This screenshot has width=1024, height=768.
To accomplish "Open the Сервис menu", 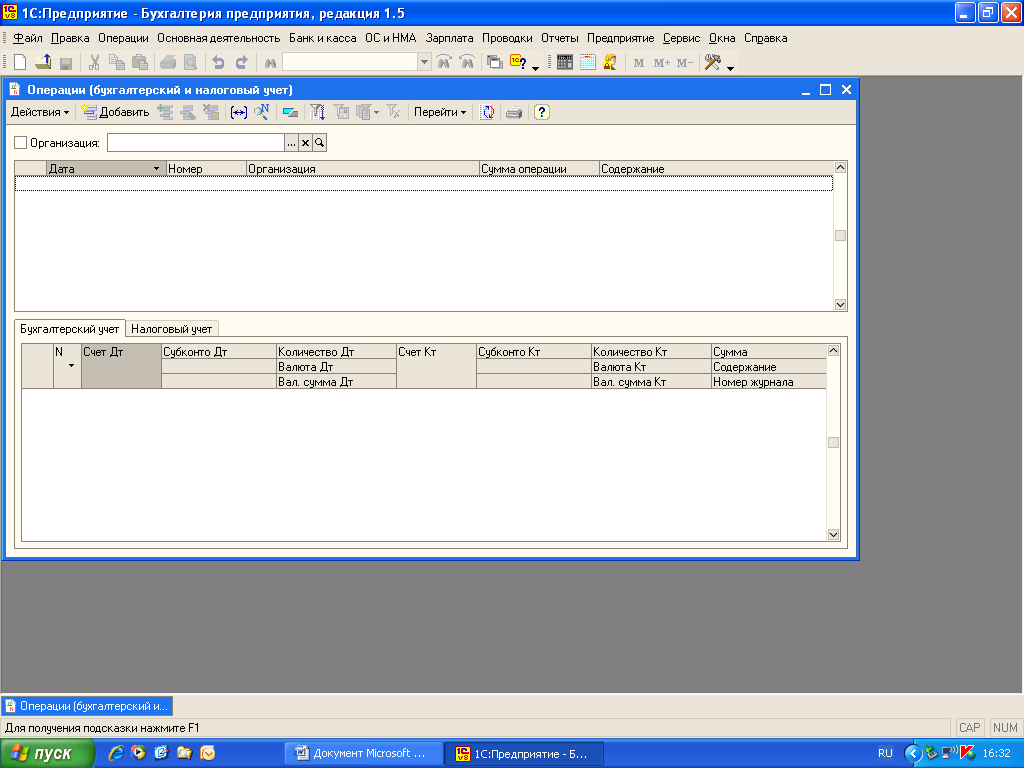I will click(x=681, y=39).
